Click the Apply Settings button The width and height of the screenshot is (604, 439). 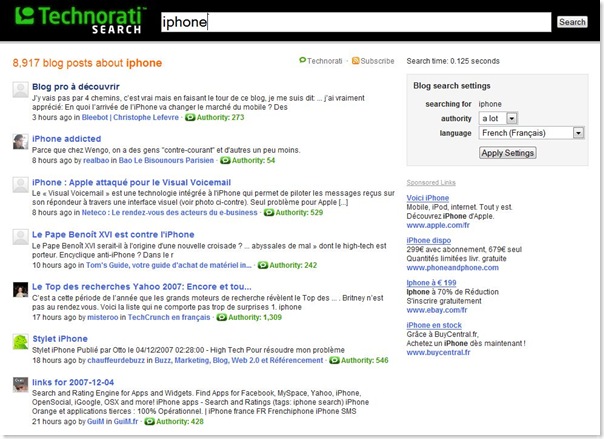[x=508, y=153]
